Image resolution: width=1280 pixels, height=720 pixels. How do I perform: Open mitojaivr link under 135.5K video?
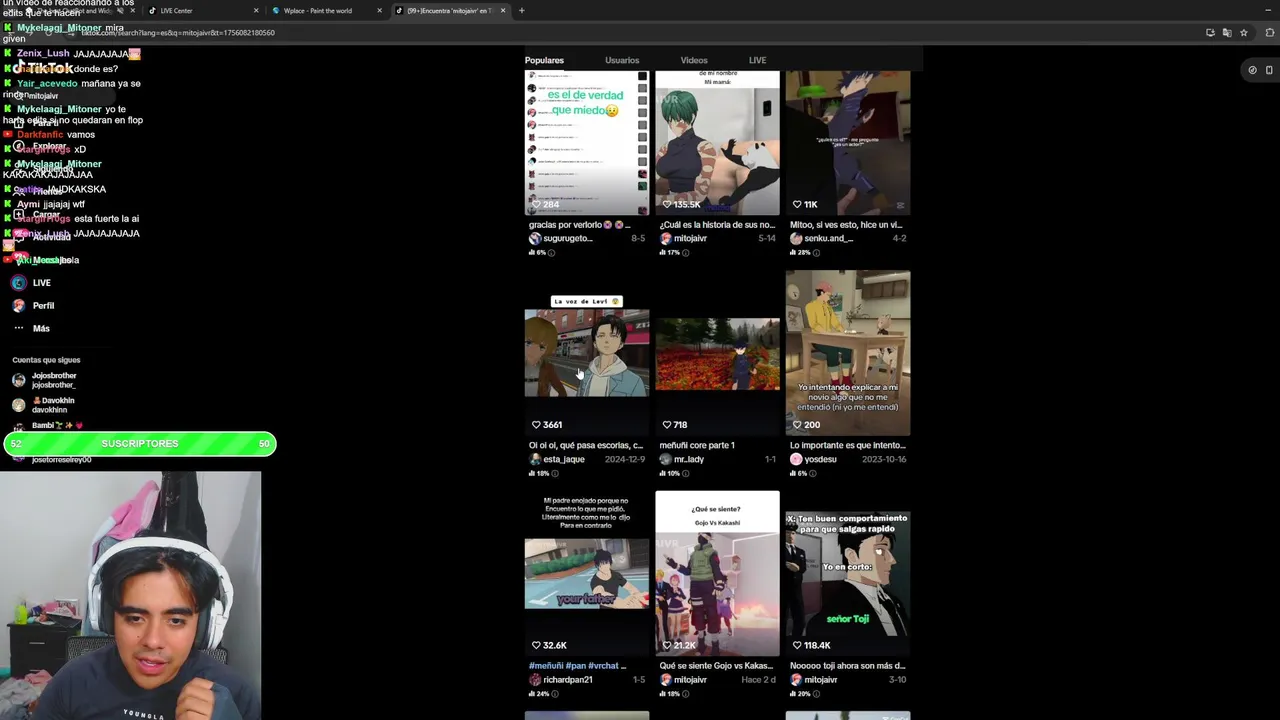coord(690,239)
